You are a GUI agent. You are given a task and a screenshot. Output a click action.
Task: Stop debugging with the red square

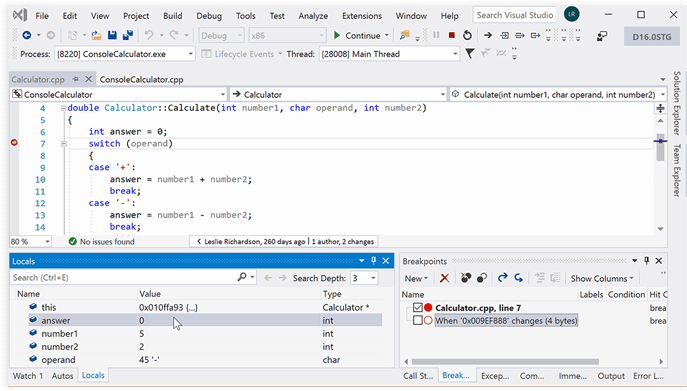coord(452,35)
